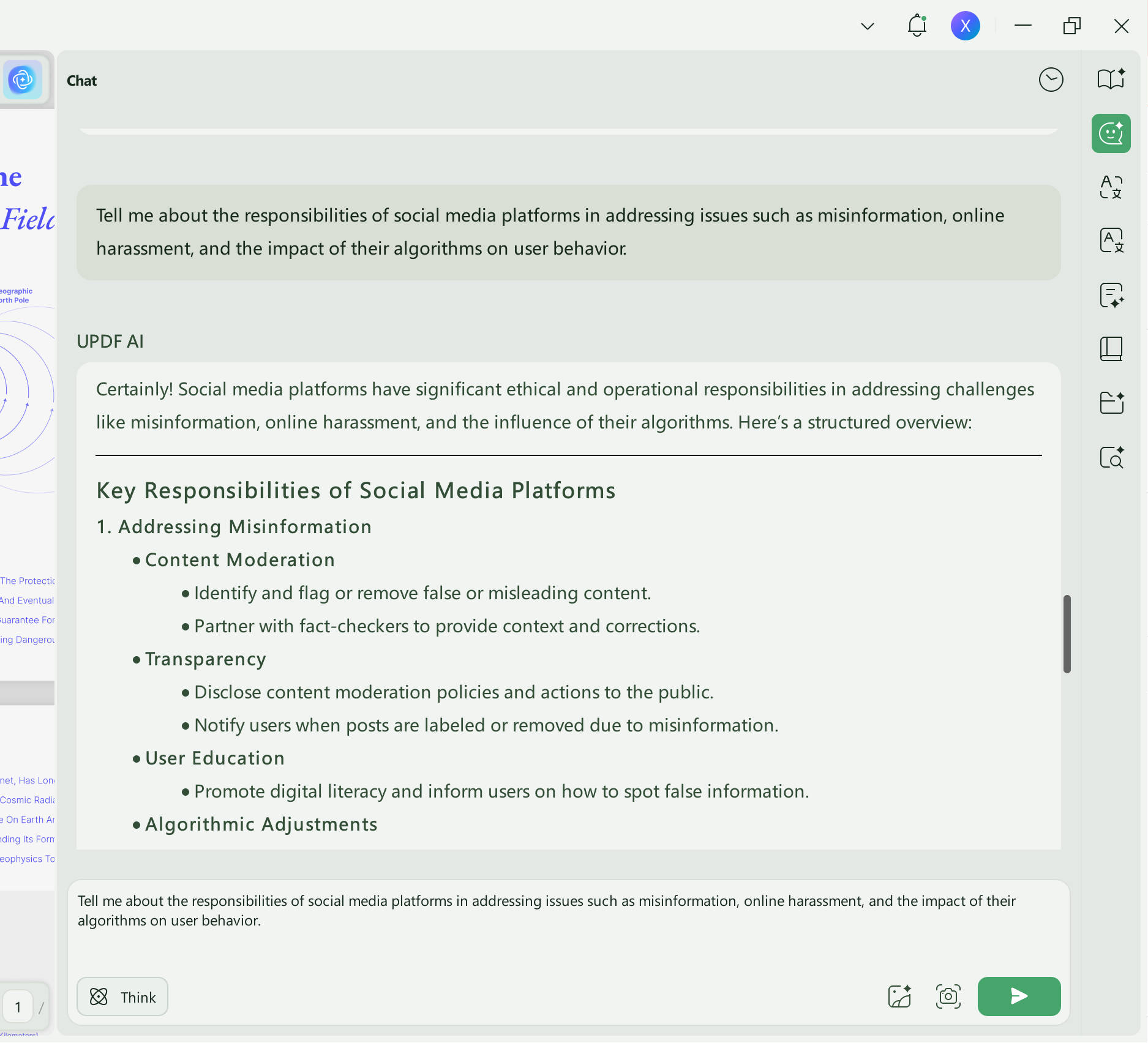The height and width of the screenshot is (1043, 1148).
Task: Close the UPDF window
Action: [x=1121, y=26]
